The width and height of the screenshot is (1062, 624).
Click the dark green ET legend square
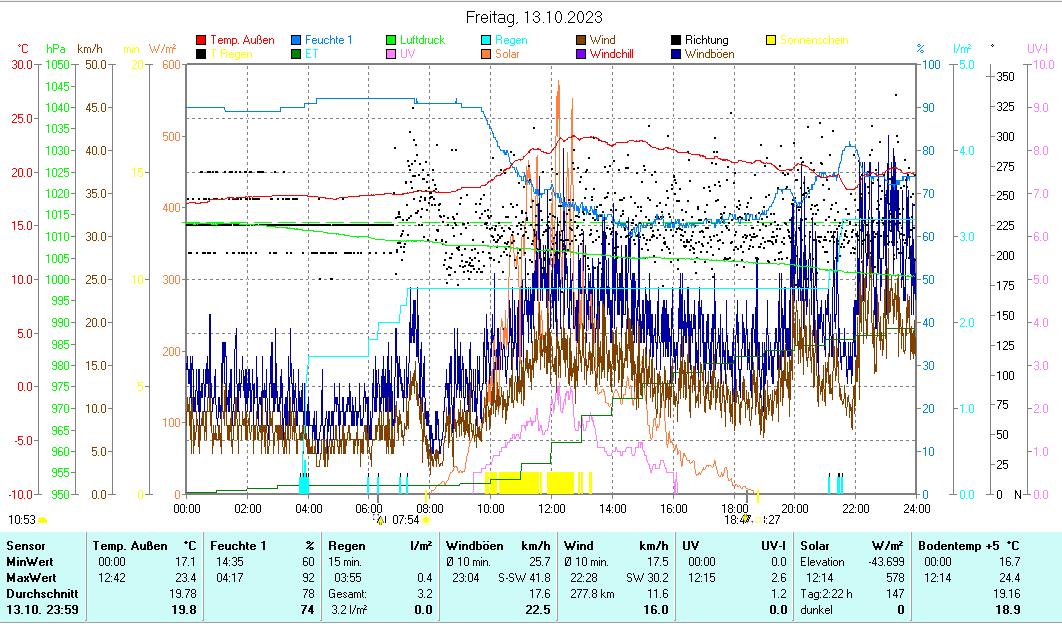tap(297, 54)
